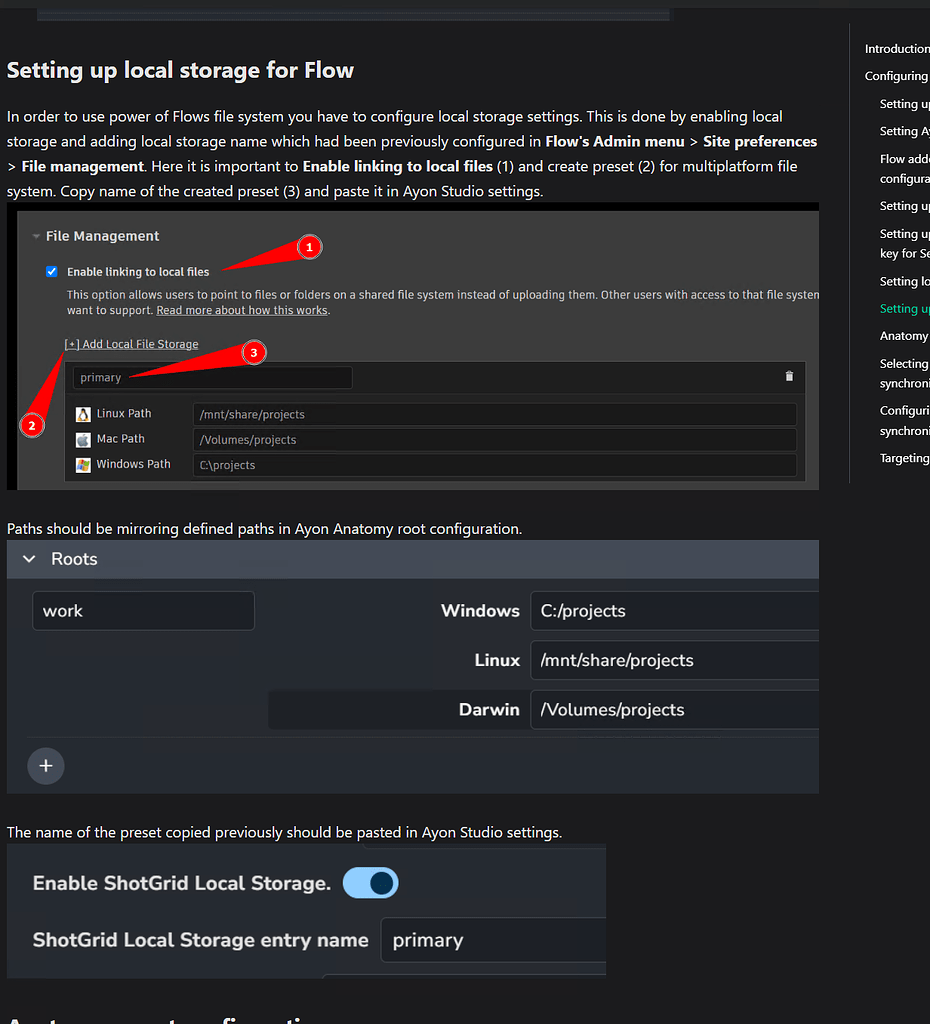
Task: Click the red callout badge numbered 2
Action: point(32,425)
